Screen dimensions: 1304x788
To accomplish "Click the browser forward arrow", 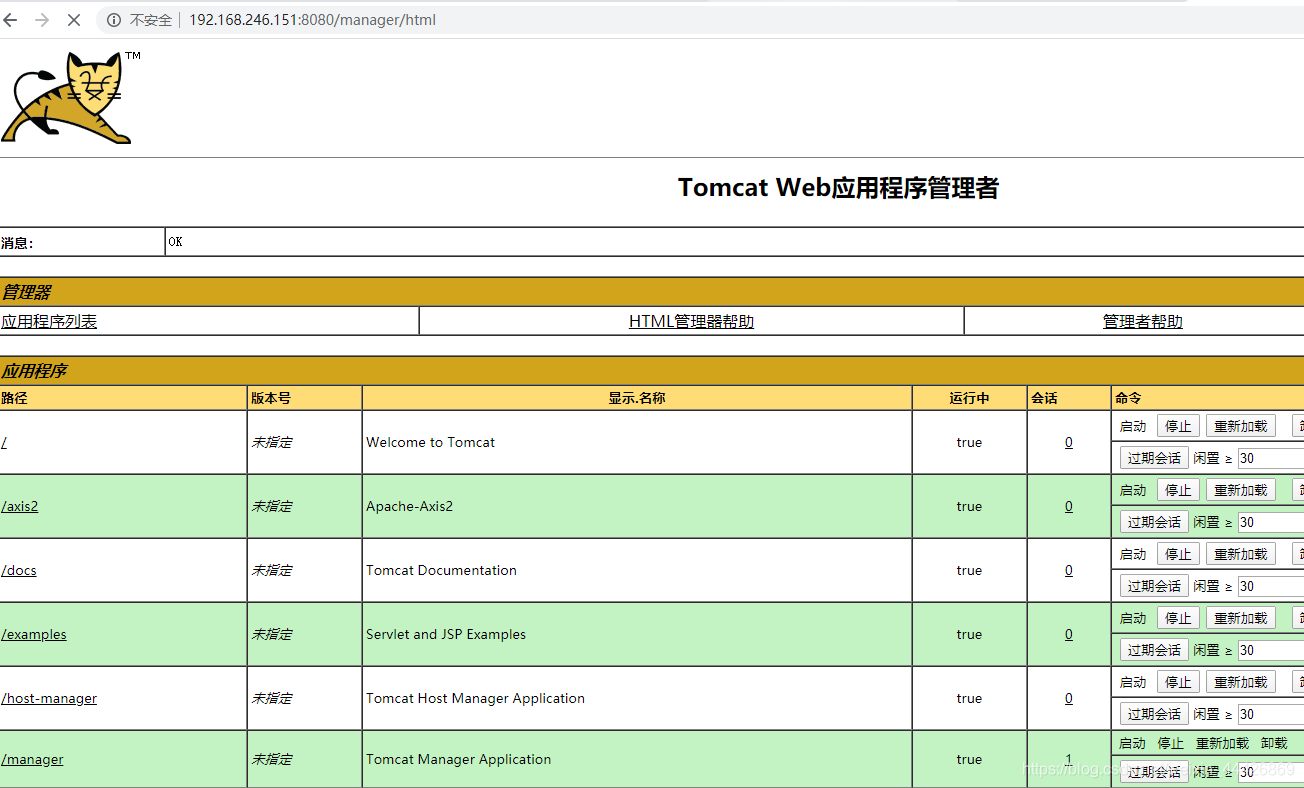I will [42, 20].
